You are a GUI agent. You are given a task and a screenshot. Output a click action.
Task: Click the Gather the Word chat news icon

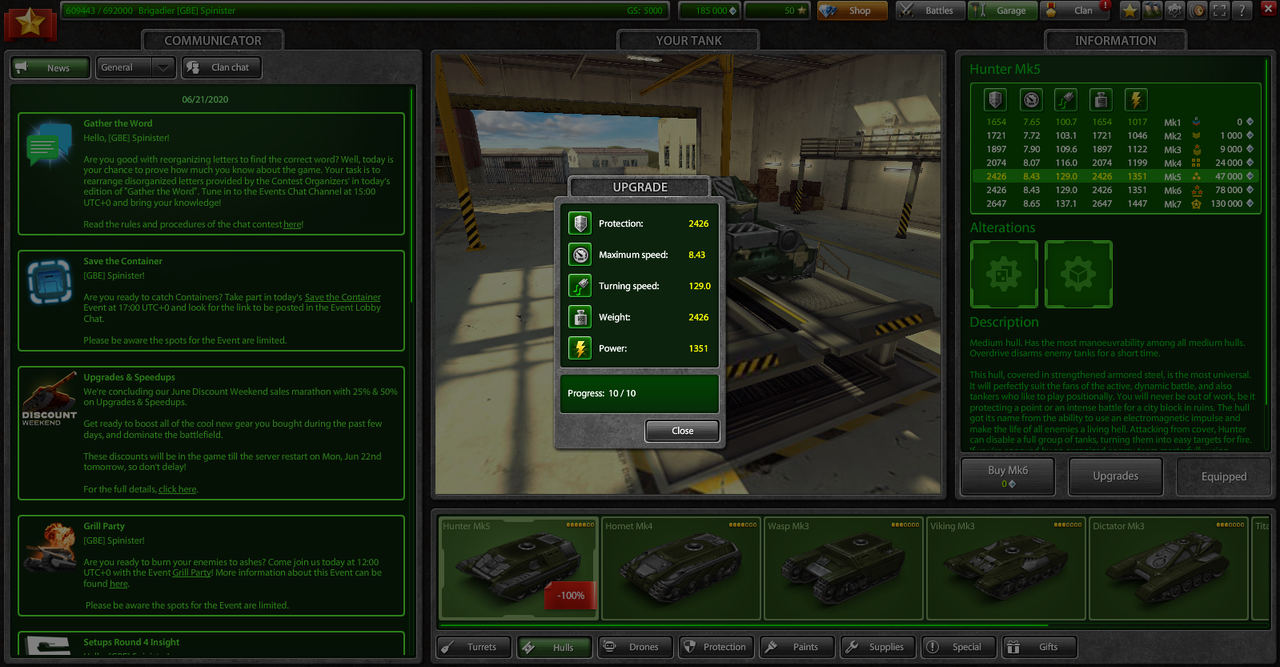coord(49,146)
